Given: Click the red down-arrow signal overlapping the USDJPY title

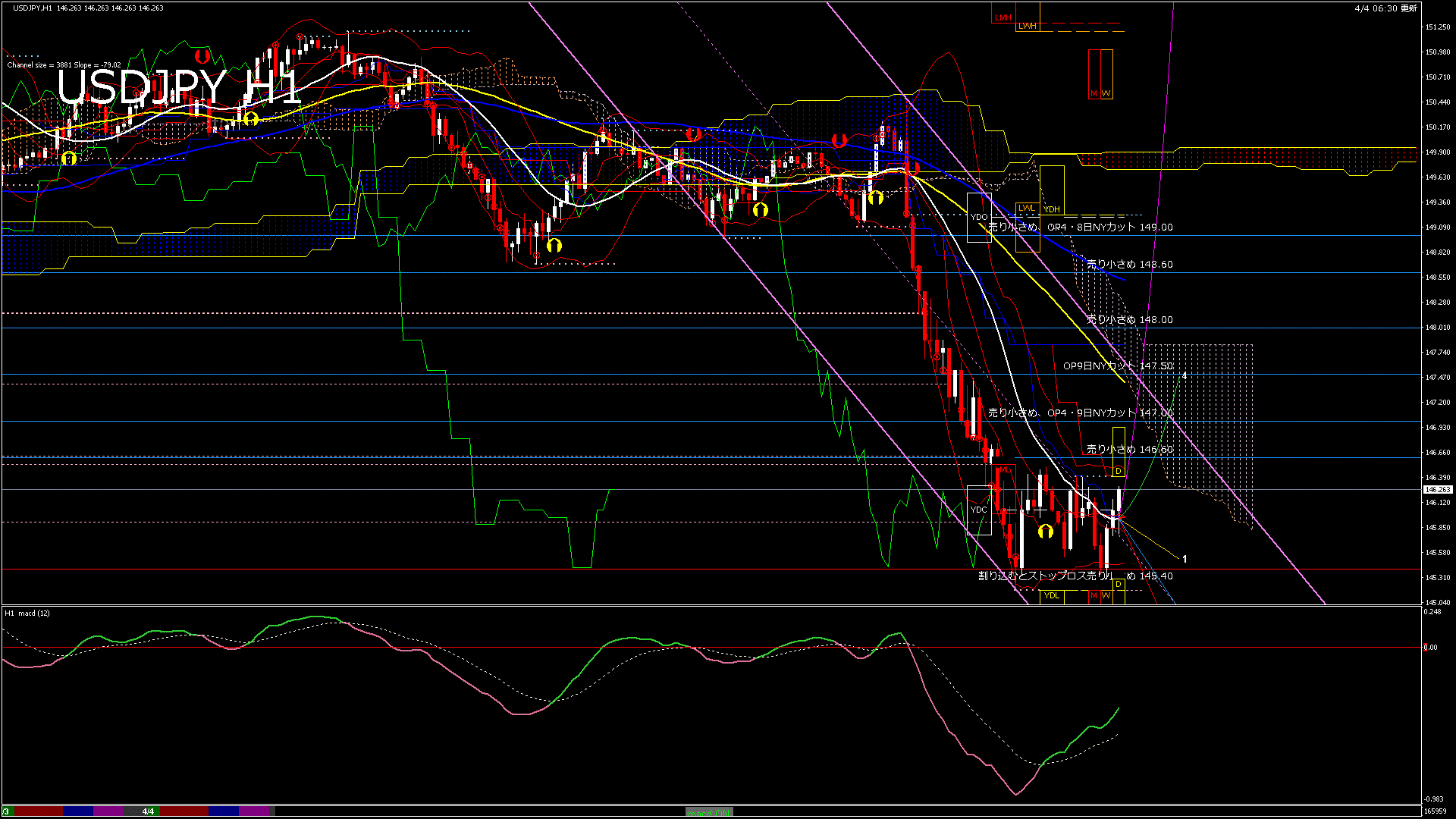Looking at the screenshot, I should (x=201, y=56).
